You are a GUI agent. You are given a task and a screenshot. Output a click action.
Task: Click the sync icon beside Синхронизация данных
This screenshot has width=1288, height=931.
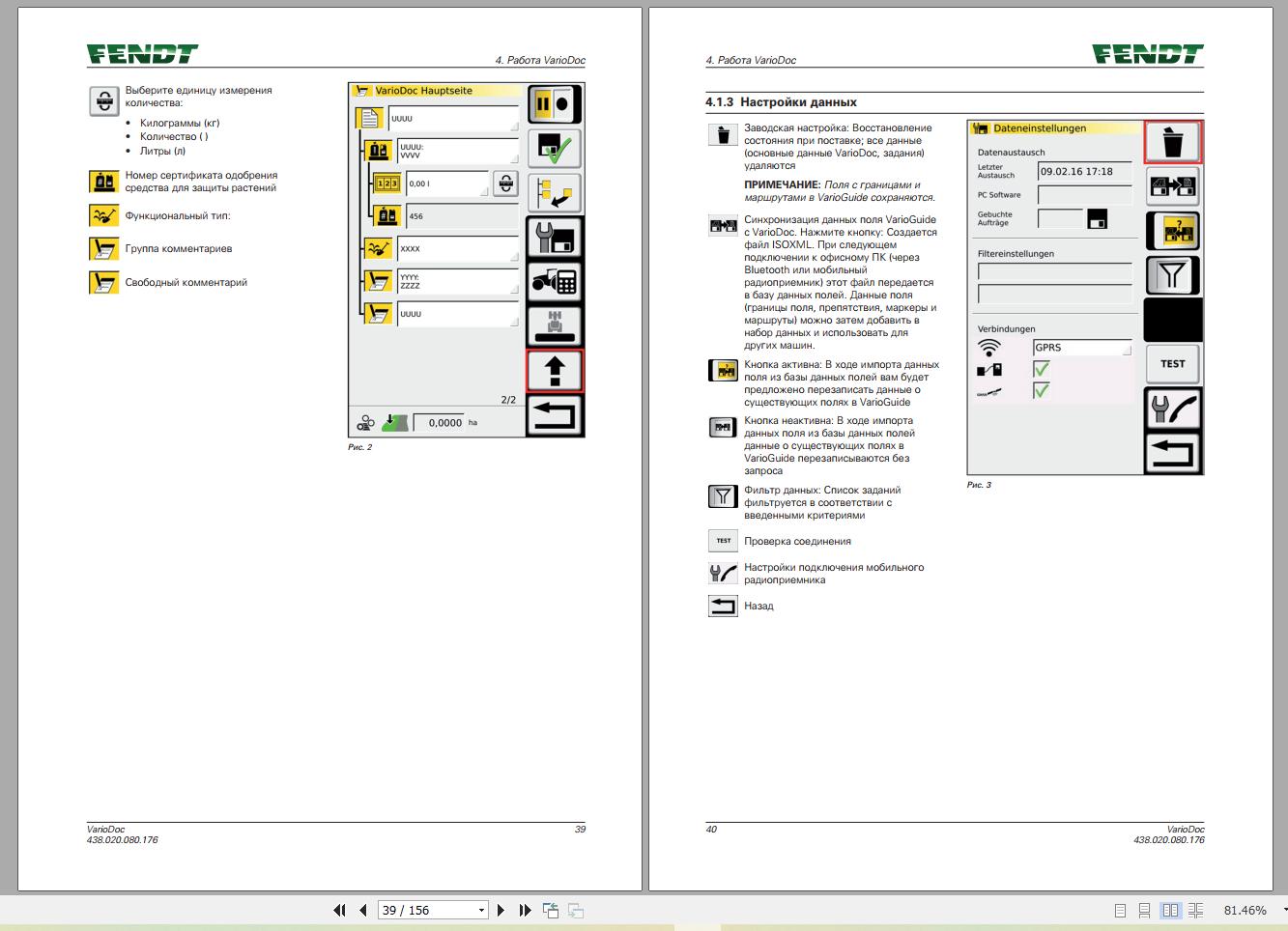coord(723,226)
